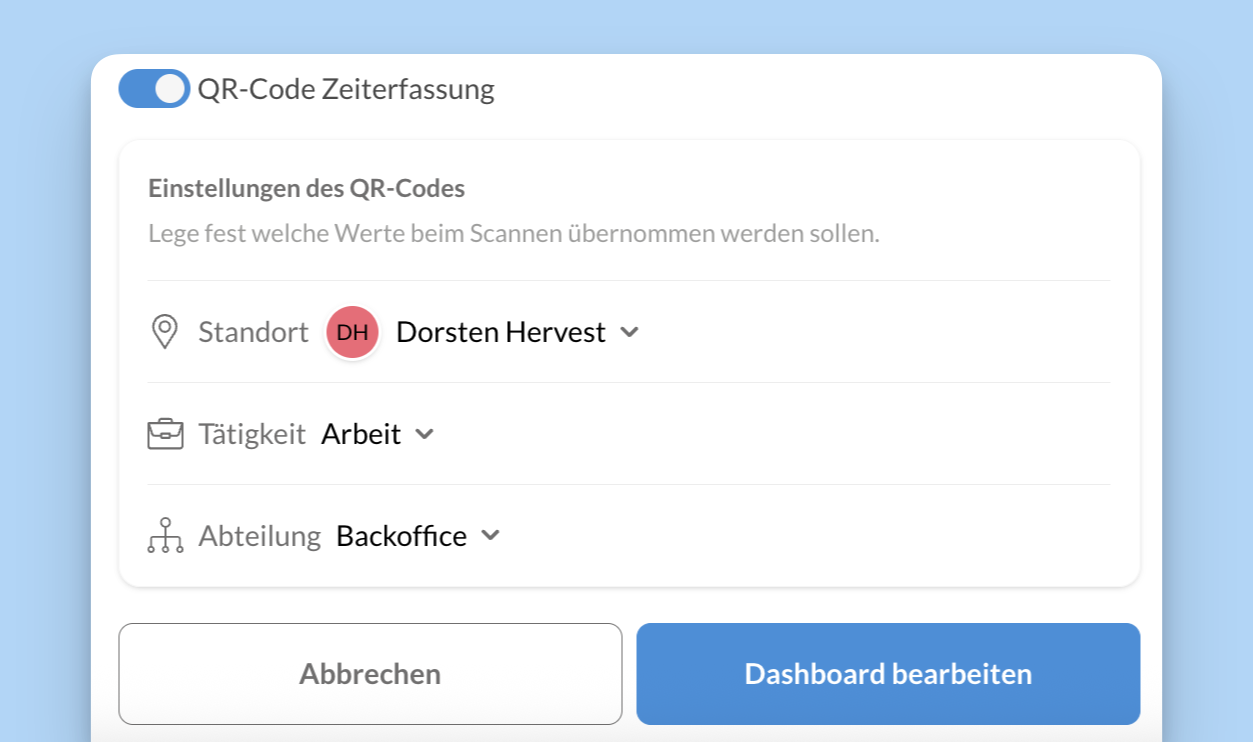Click the red DH avatar badge

tap(352, 332)
